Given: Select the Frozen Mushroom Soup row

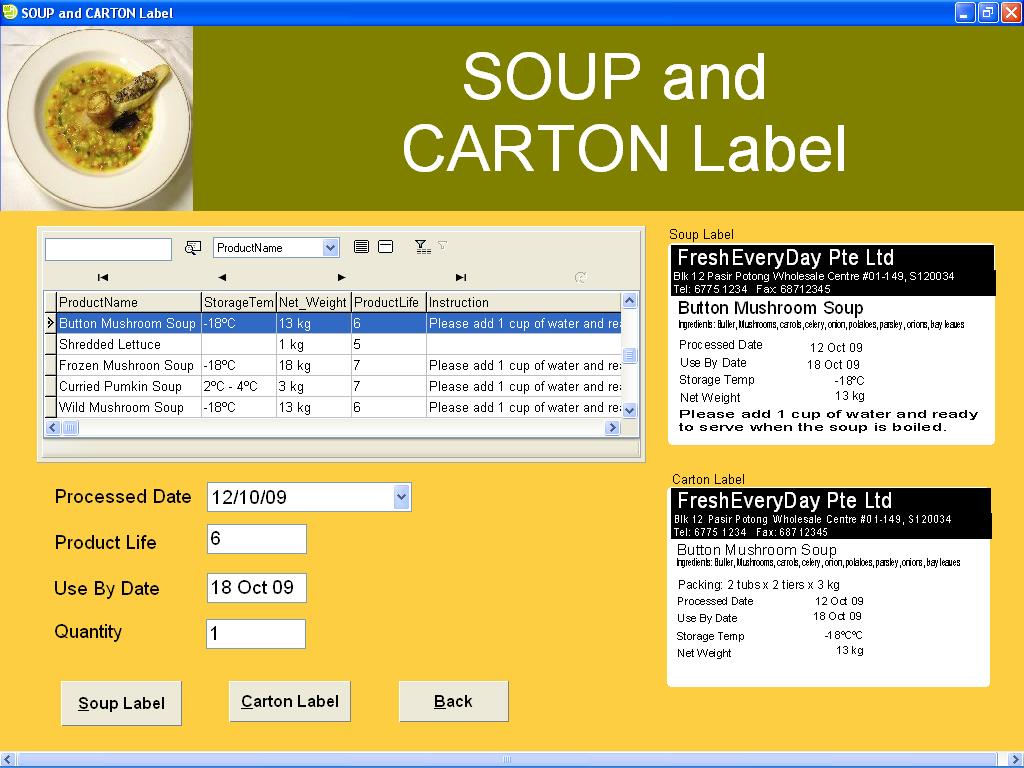Looking at the screenshot, I should coord(125,365).
